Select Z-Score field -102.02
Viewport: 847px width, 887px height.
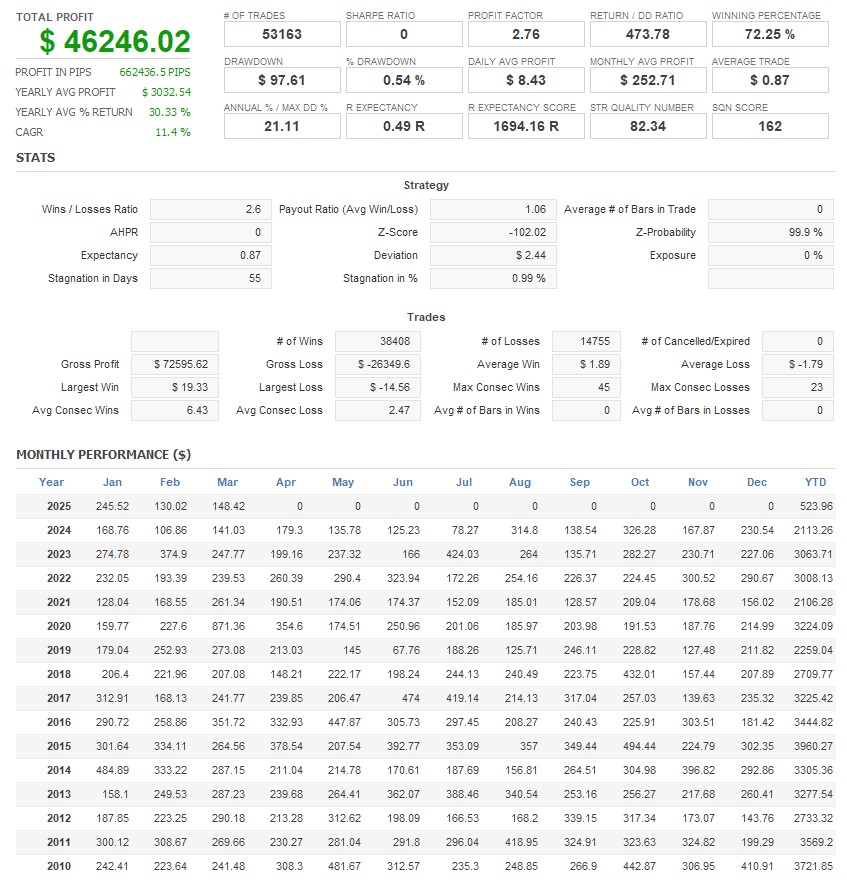point(493,232)
